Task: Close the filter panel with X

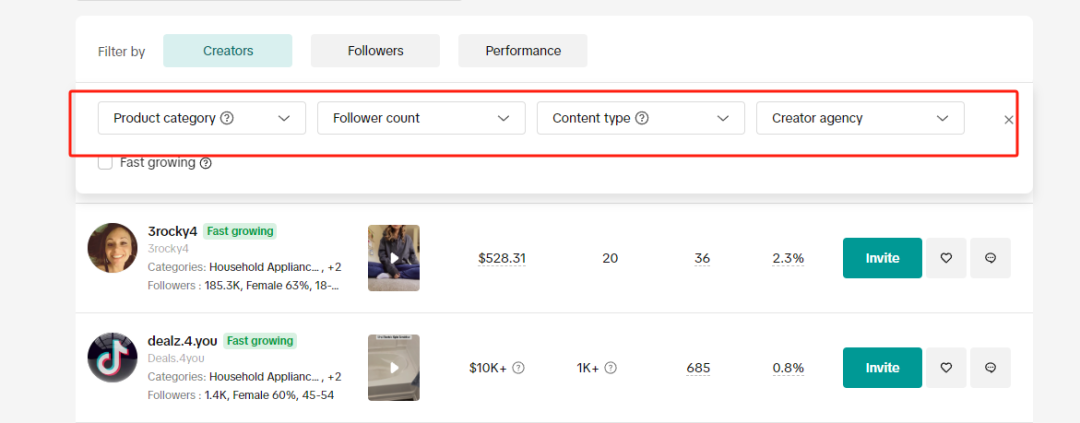Action: 1008,120
